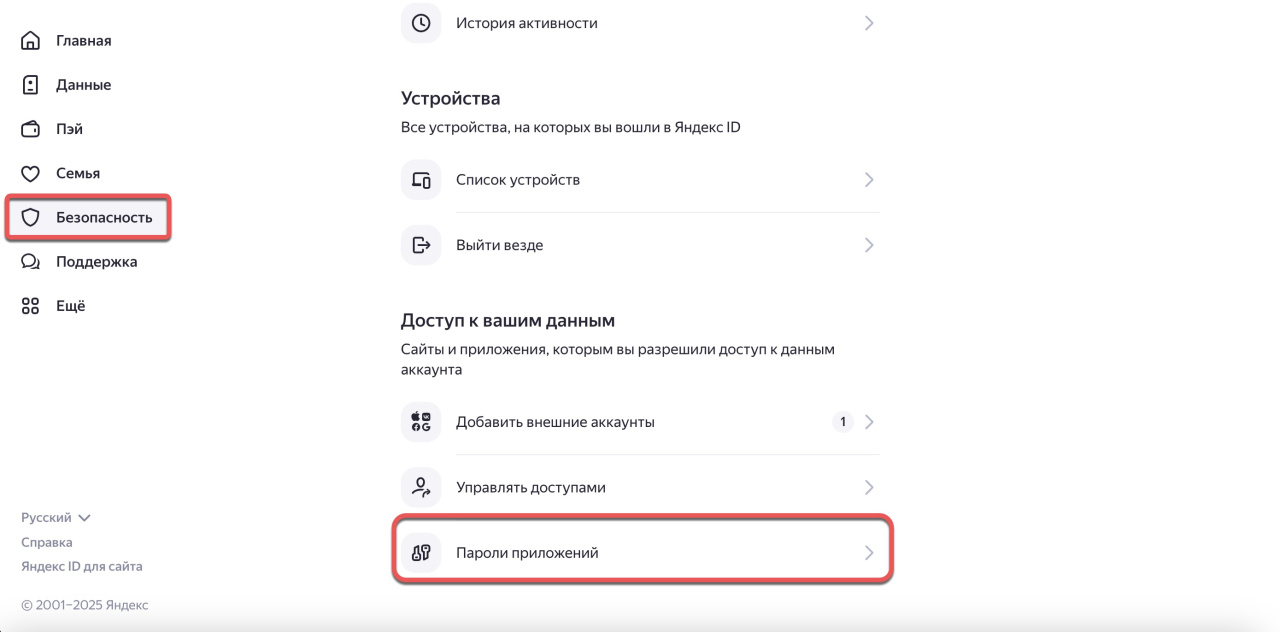Open the chat bubble Поддержка icon
Screen dimensions: 1280x632
(x=31, y=261)
